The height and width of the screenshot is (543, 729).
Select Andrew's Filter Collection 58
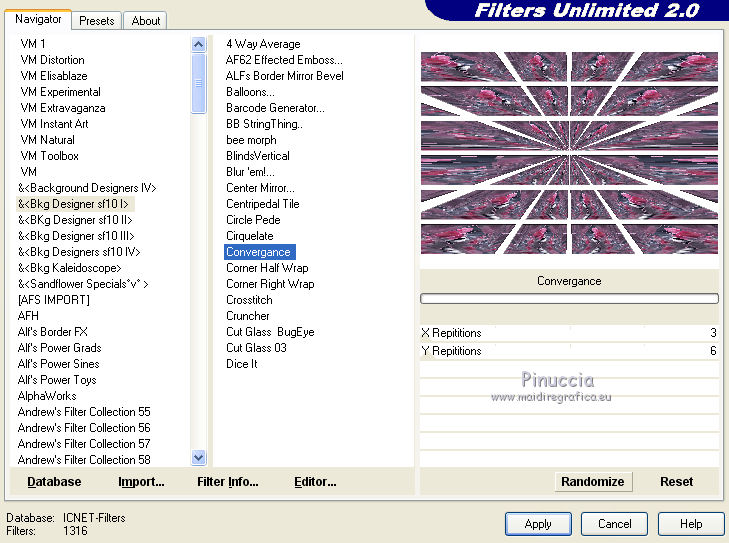click(x=84, y=460)
